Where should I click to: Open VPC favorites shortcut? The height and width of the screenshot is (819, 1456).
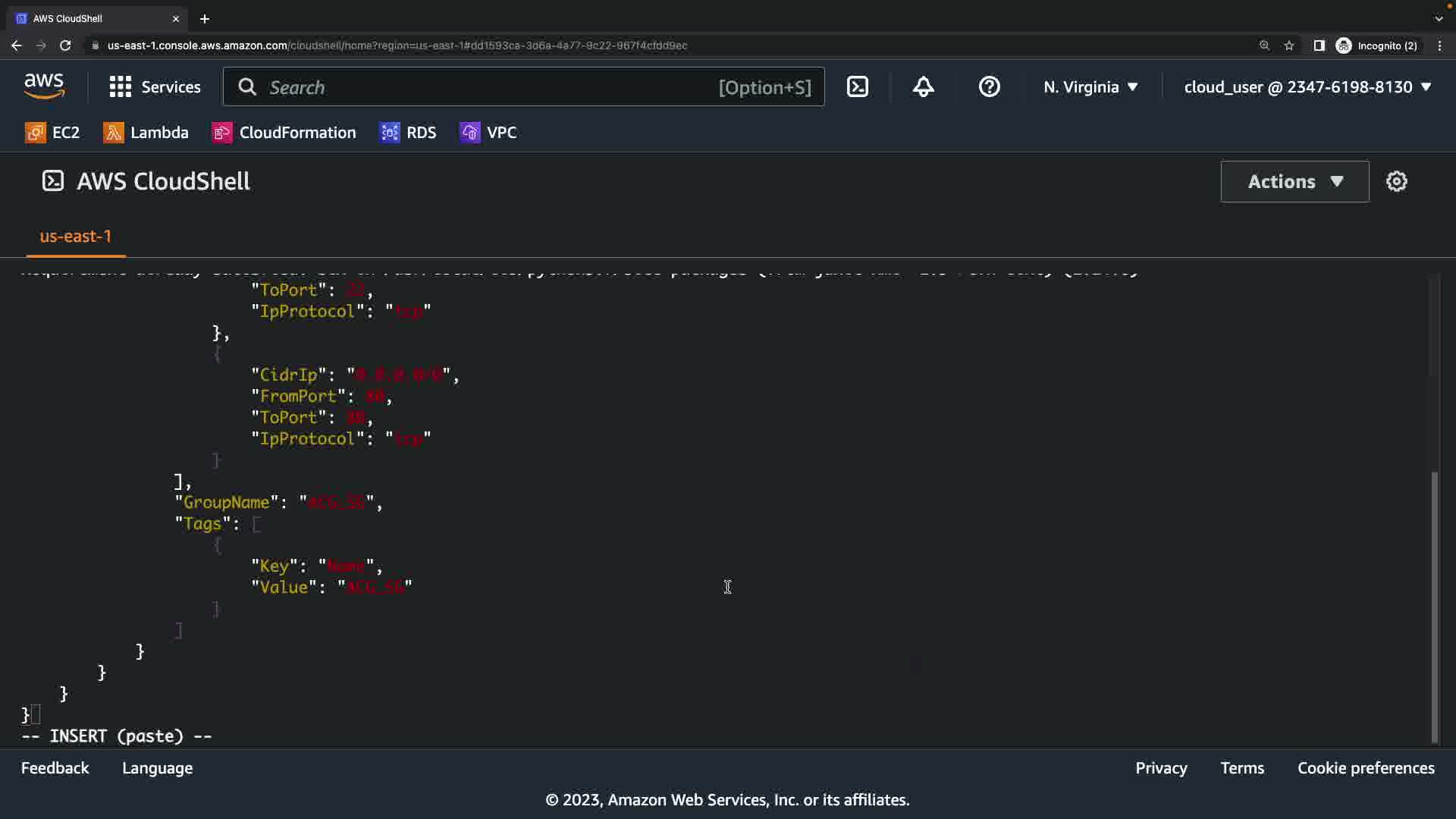coord(488,133)
